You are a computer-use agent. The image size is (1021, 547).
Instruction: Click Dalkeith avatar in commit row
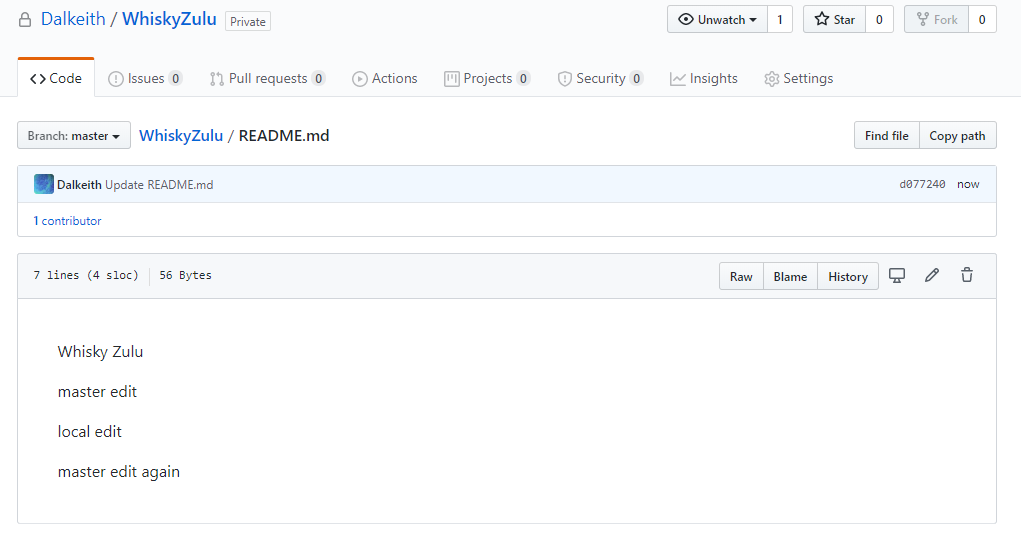(x=44, y=184)
